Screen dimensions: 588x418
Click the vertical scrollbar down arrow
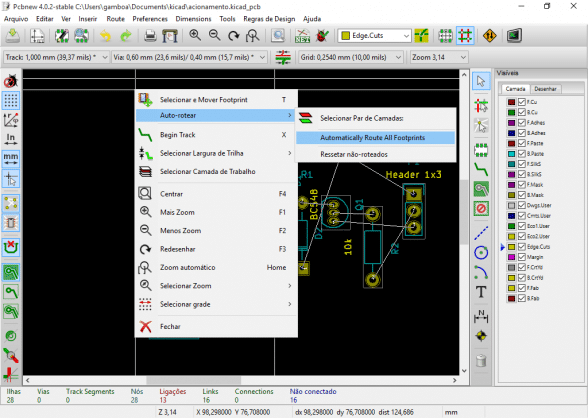464,371
